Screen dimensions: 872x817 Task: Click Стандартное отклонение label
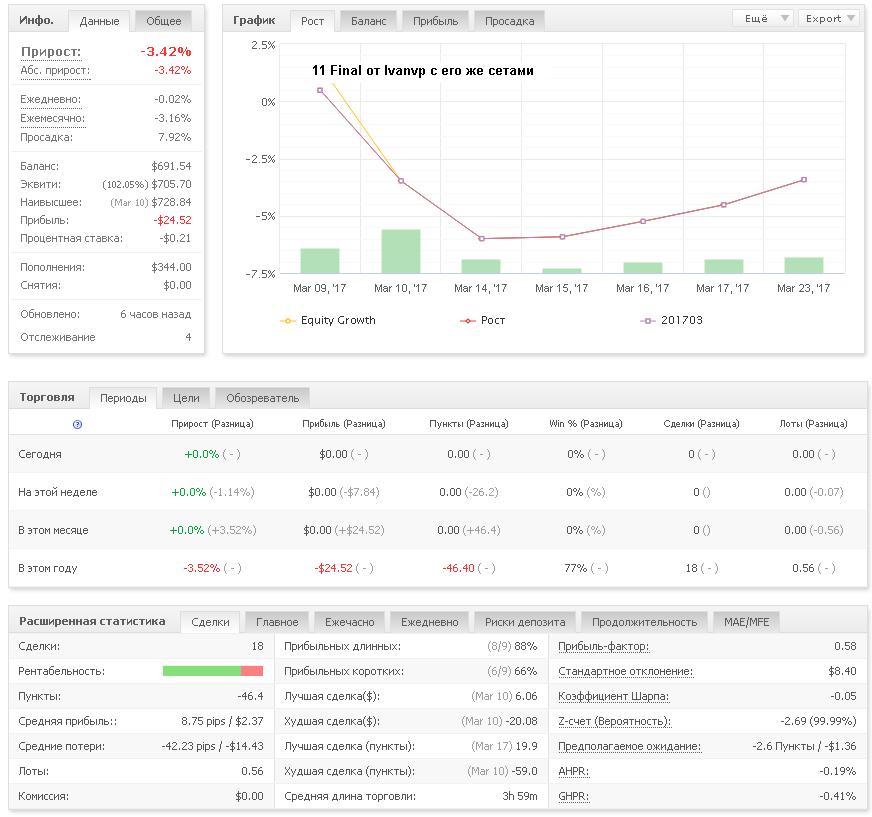pos(626,671)
